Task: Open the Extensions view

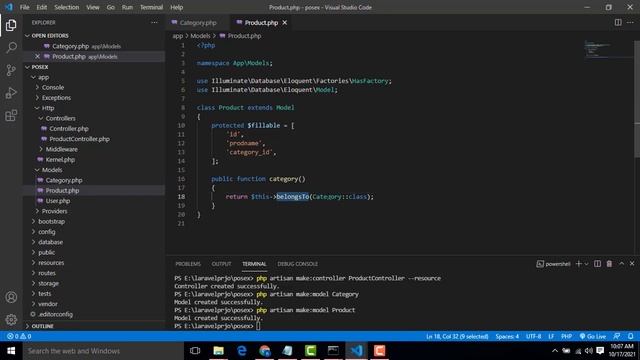Action: click(11, 116)
